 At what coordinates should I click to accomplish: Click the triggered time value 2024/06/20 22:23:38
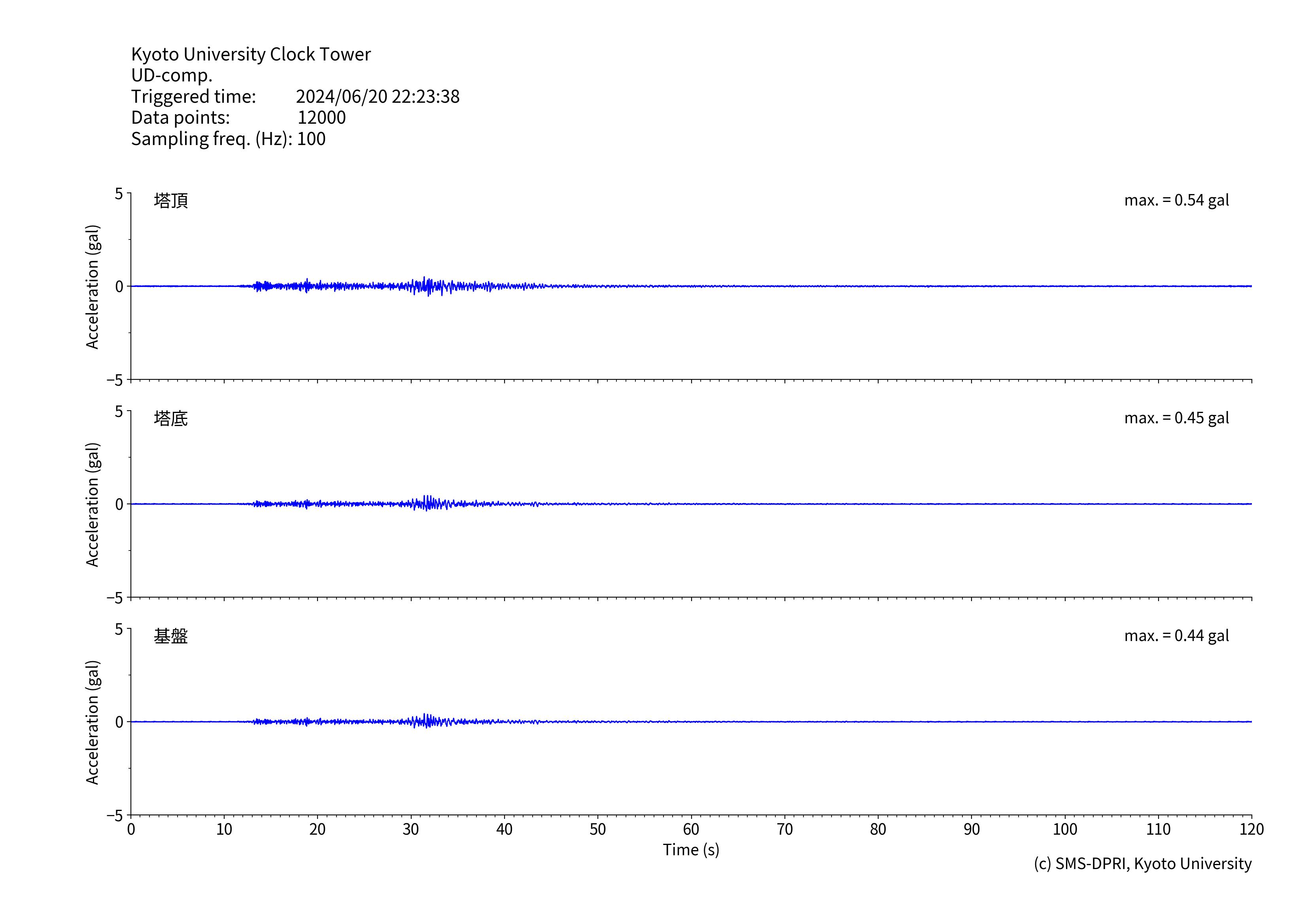coord(377,96)
